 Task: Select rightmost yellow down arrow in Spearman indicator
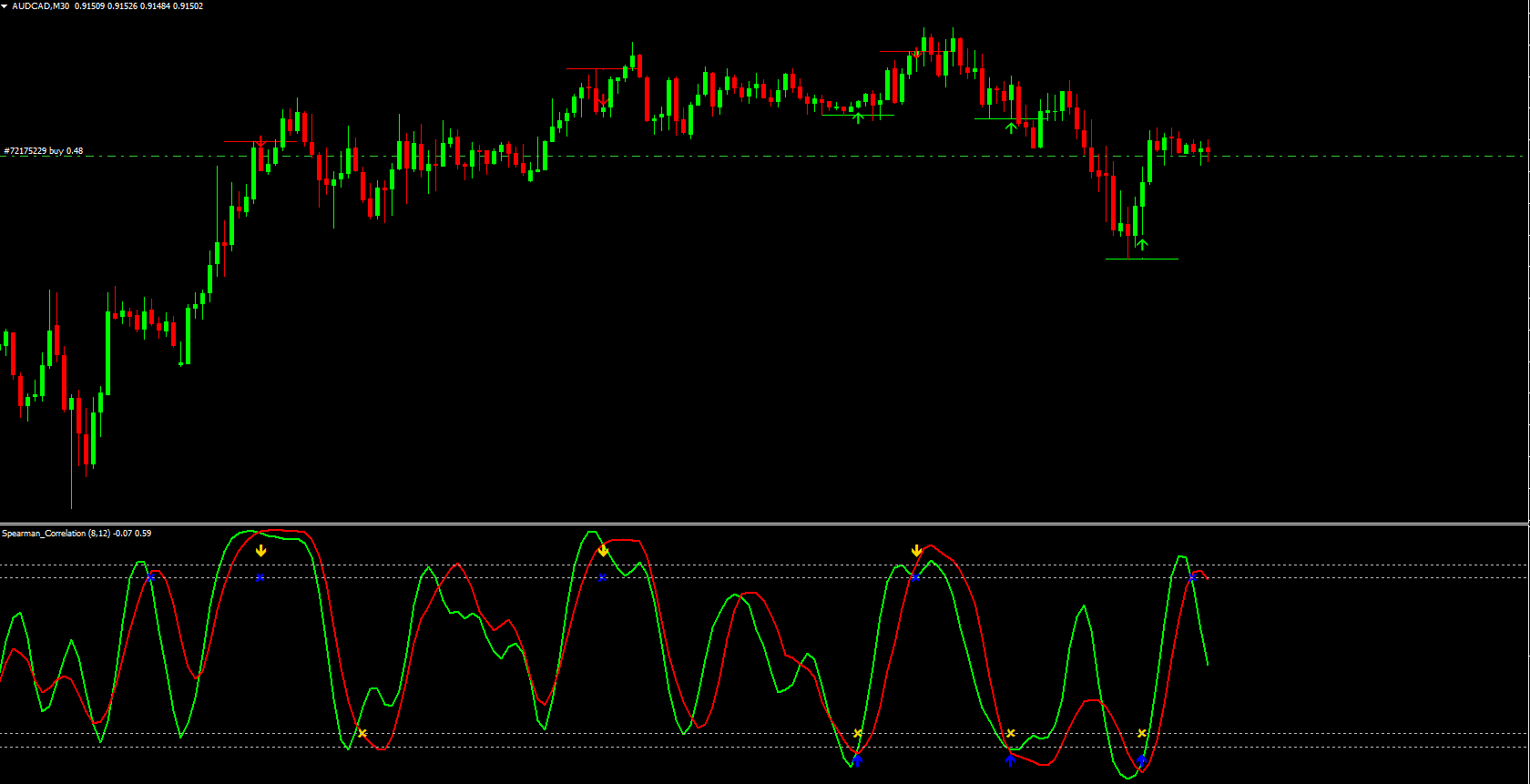(917, 550)
